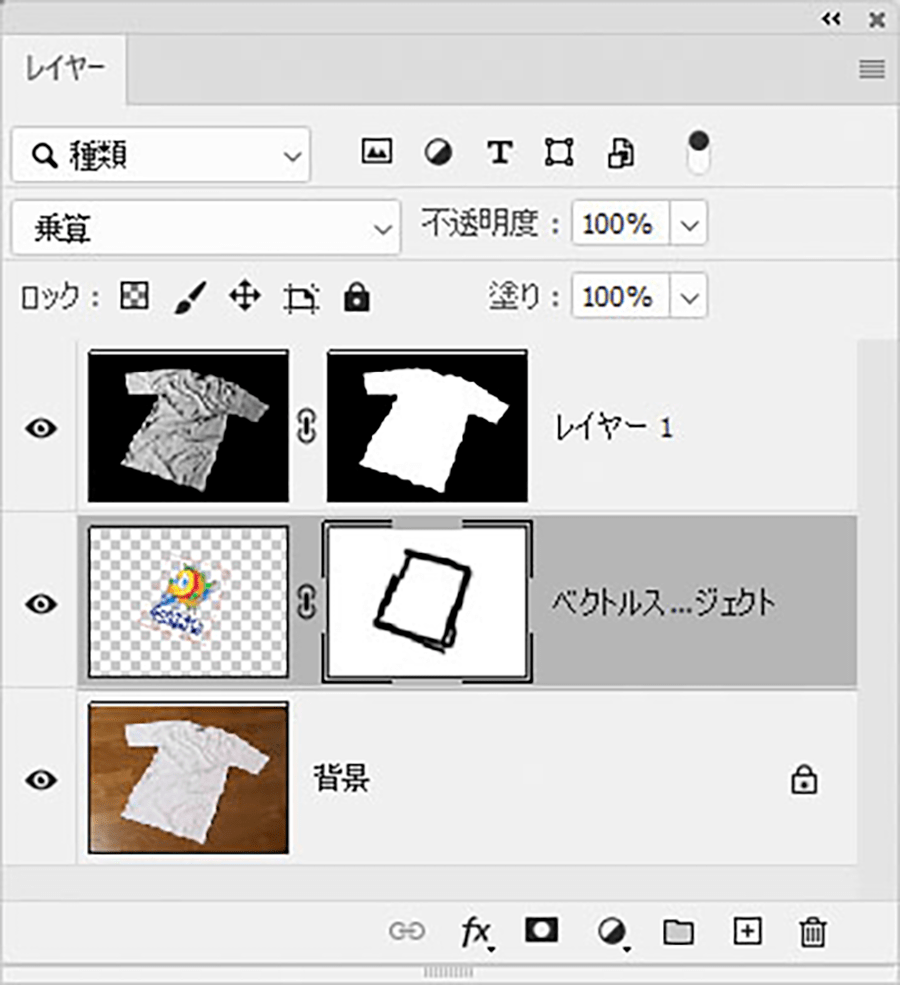Screen dimensions: 900x985
Task: Lock transparent pixels checkerboard icon
Action: [134, 297]
